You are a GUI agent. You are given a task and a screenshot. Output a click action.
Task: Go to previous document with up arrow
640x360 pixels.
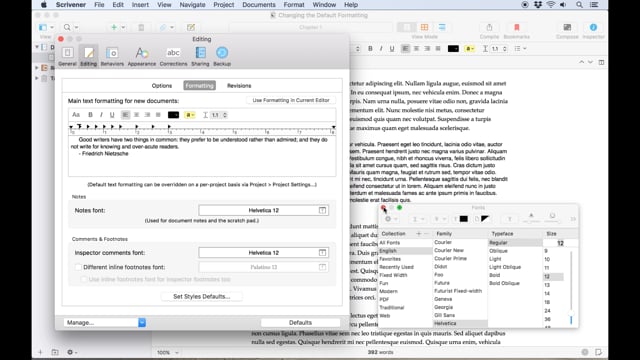(x=581, y=62)
